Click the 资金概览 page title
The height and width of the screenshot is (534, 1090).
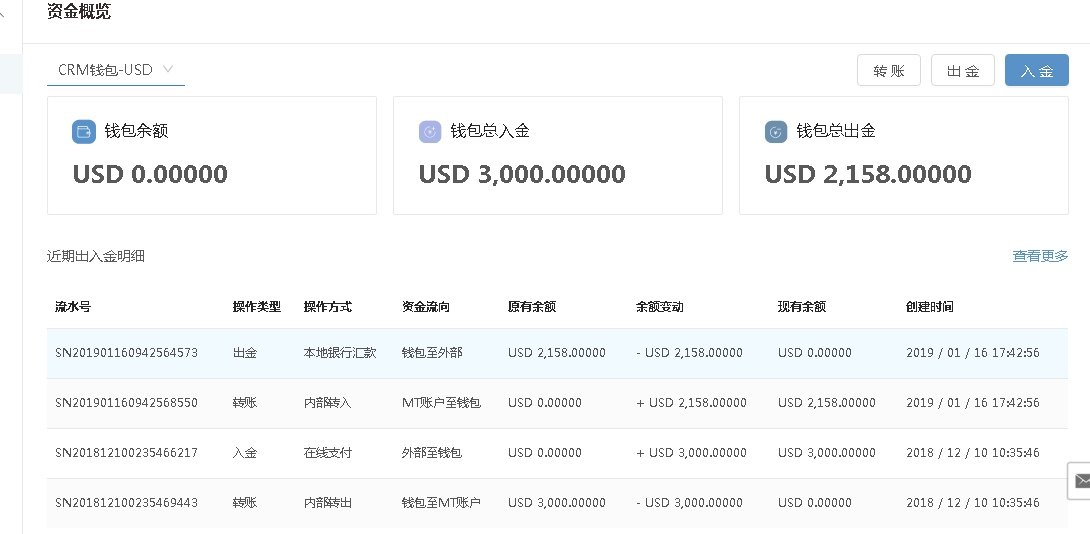(x=79, y=13)
